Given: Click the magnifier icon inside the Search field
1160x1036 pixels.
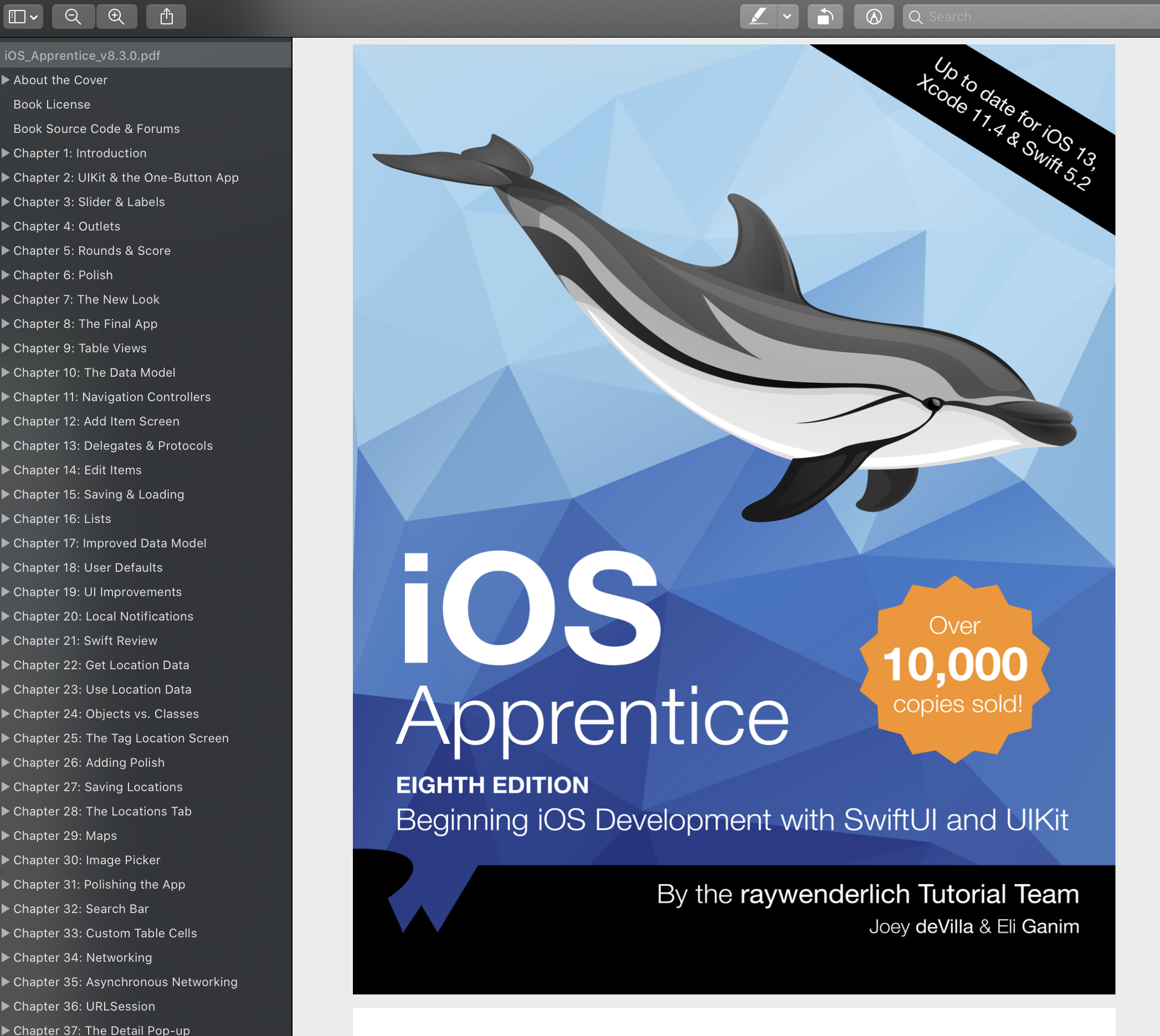Looking at the screenshot, I should point(915,17).
